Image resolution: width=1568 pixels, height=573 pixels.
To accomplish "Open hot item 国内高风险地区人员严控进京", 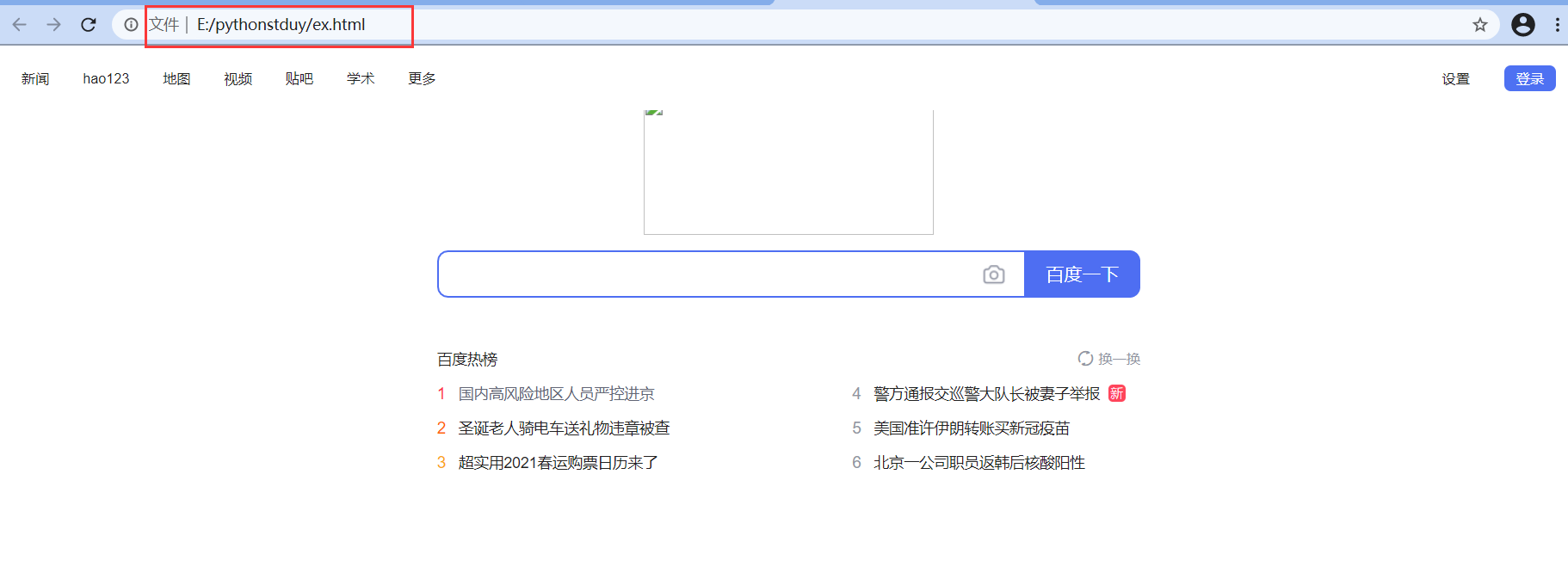I will click(x=556, y=393).
